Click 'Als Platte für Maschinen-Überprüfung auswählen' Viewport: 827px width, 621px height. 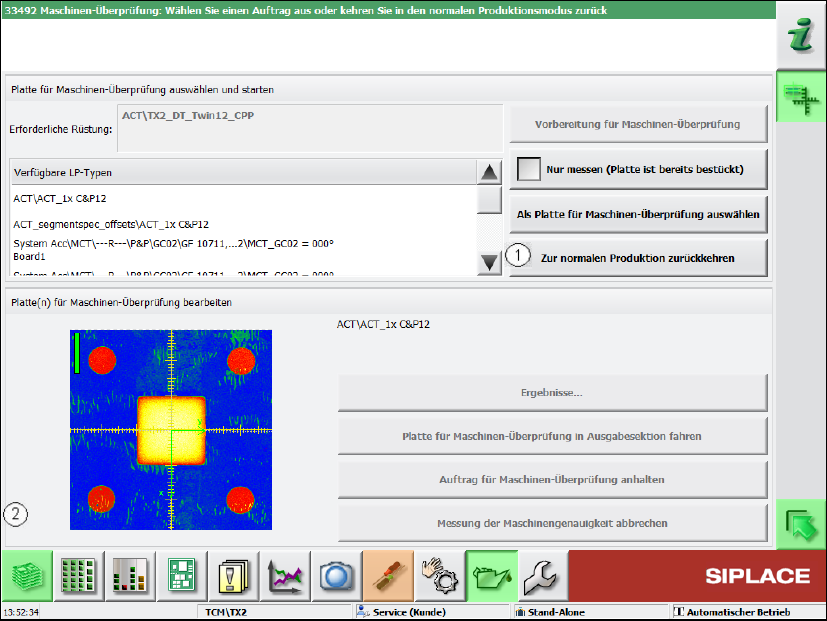[x=638, y=214]
